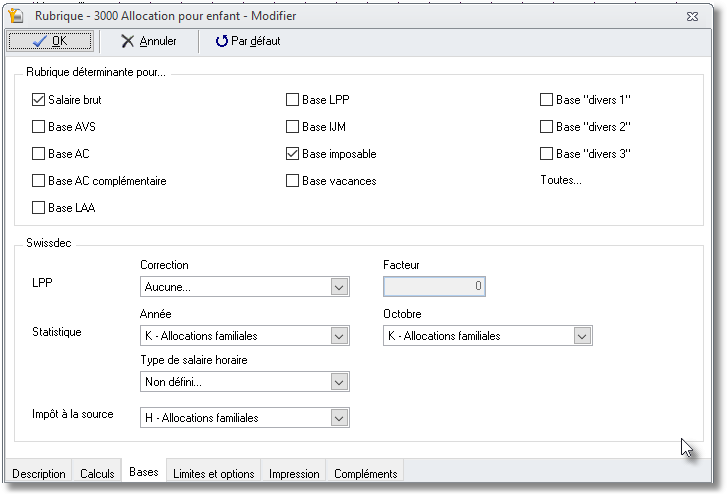Screen dimensions: 728x497
Task: Switch to the Description tab
Action: [x=39, y=474]
